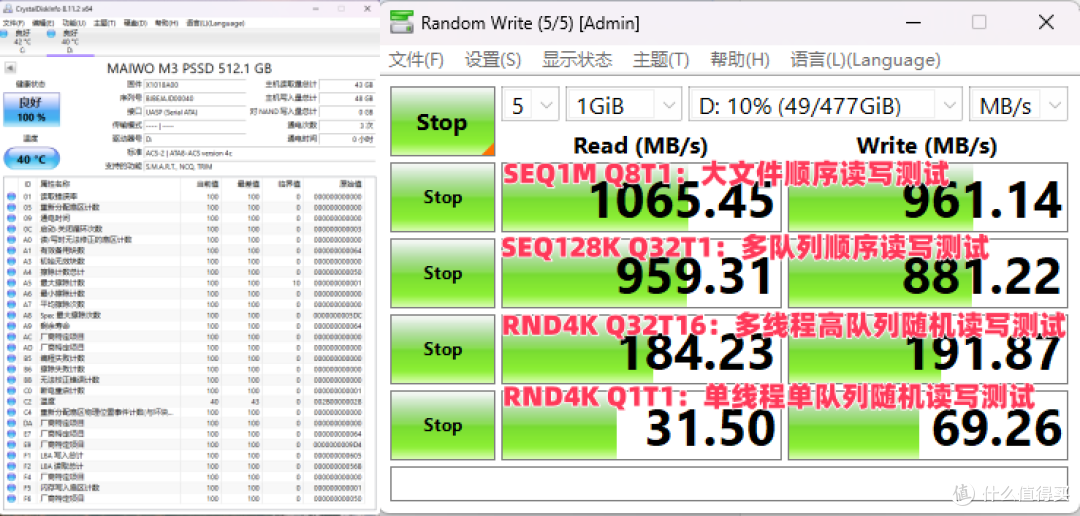
Task: Click status orb for SMART attribute A9
Action: [10, 326]
